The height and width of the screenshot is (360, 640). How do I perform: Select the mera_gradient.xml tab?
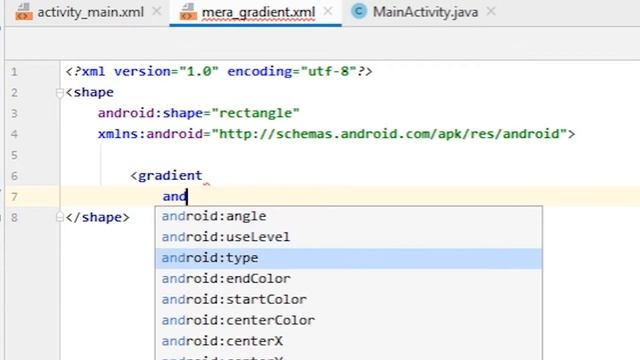[258, 12]
